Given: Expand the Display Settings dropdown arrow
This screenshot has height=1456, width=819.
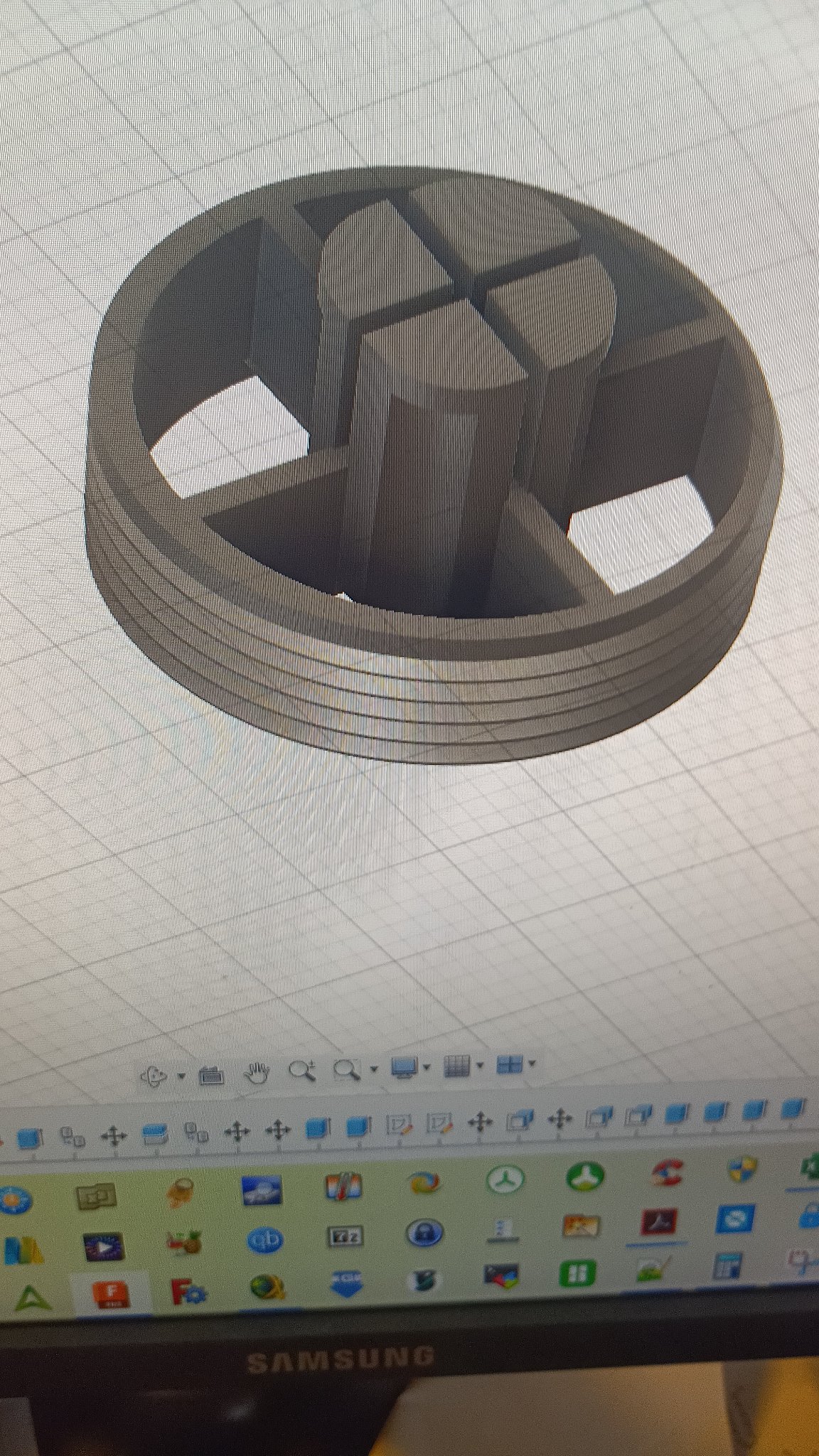Looking at the screenshot, I should (x=427, y=1066).
